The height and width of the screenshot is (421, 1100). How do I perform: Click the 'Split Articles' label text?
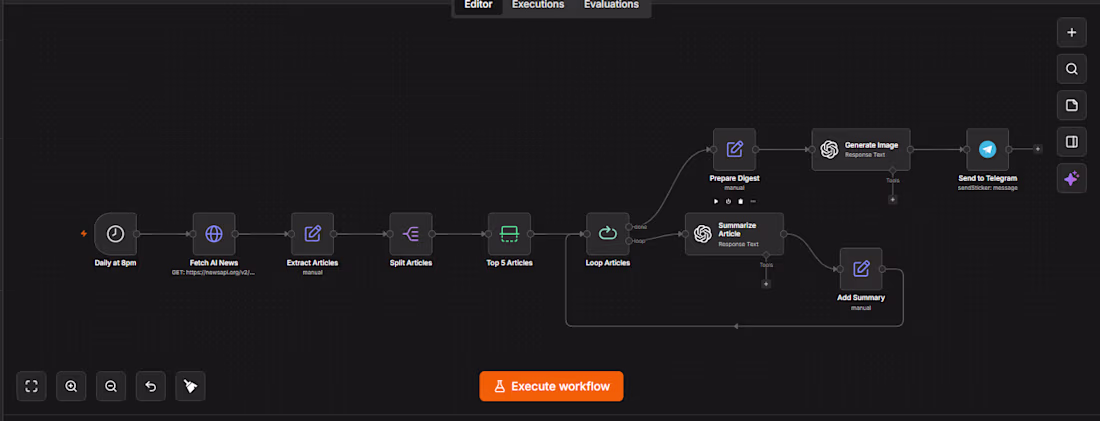pyautogui.click(x=411, y=263)
